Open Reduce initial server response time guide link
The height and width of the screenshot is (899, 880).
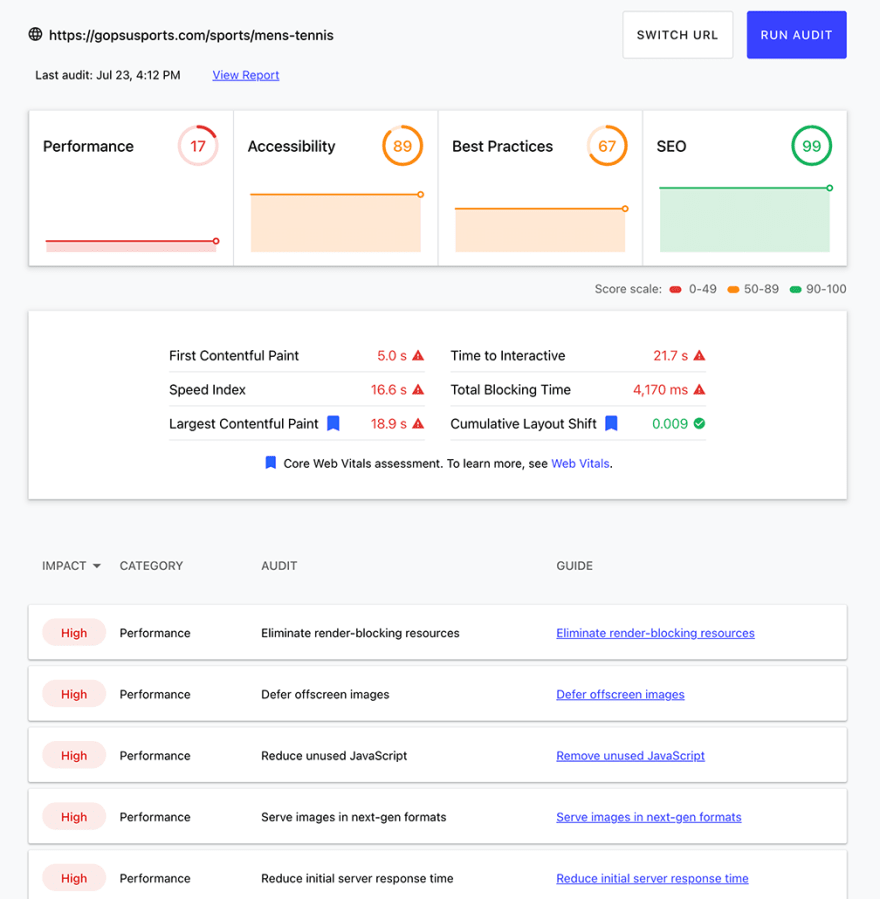click(652, 878)
